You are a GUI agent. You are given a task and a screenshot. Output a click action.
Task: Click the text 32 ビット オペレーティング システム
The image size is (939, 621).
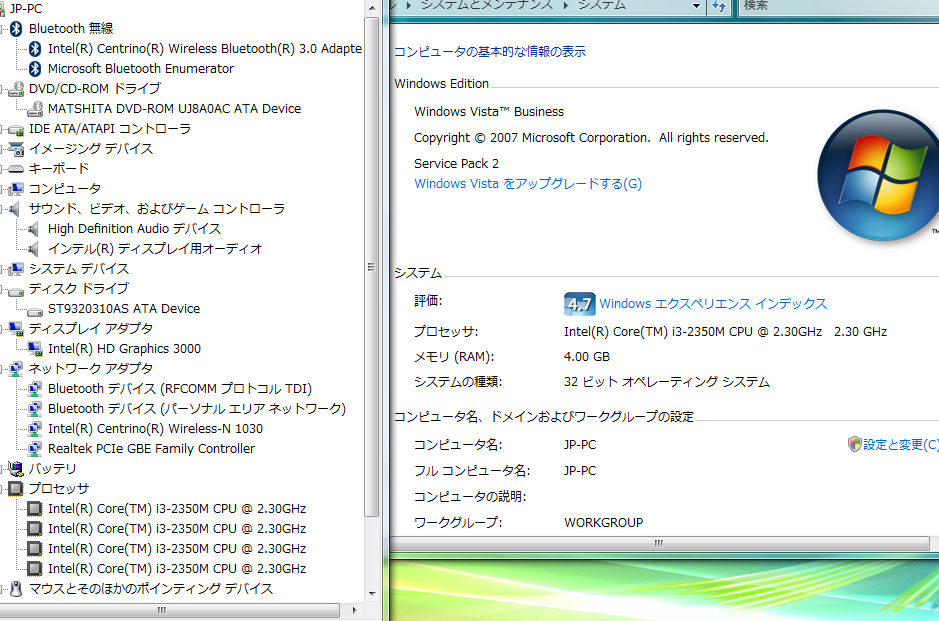667,382
